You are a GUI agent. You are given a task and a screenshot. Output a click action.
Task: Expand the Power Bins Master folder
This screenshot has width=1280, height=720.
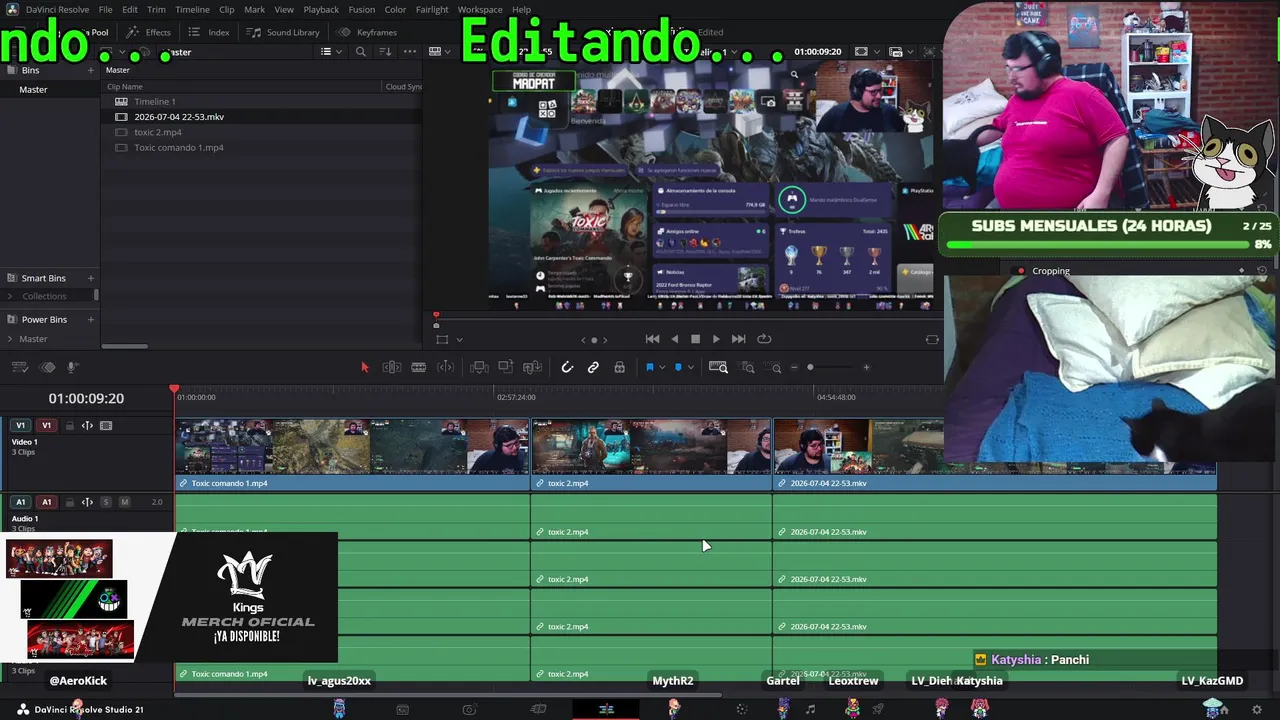click(x=10, y=339)
